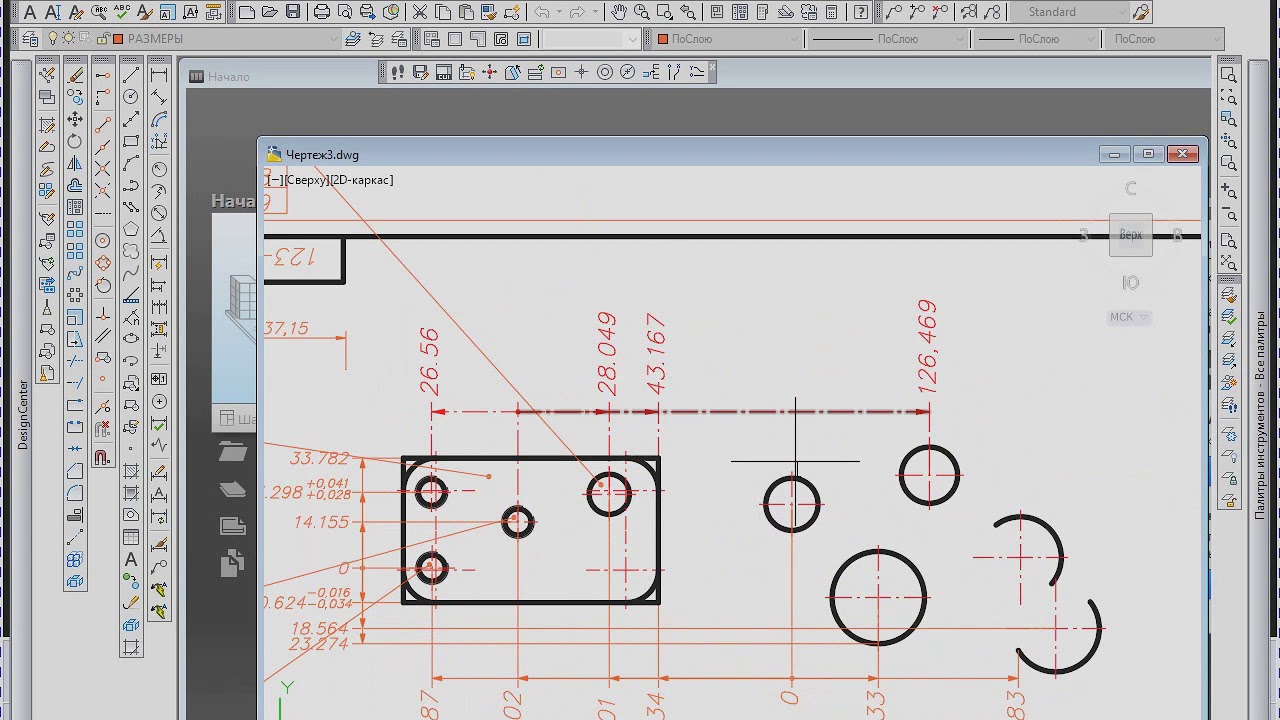The image size is (1280, 720).
Task: Select the Line drawing tool
Action: click(x=131, y=75)
